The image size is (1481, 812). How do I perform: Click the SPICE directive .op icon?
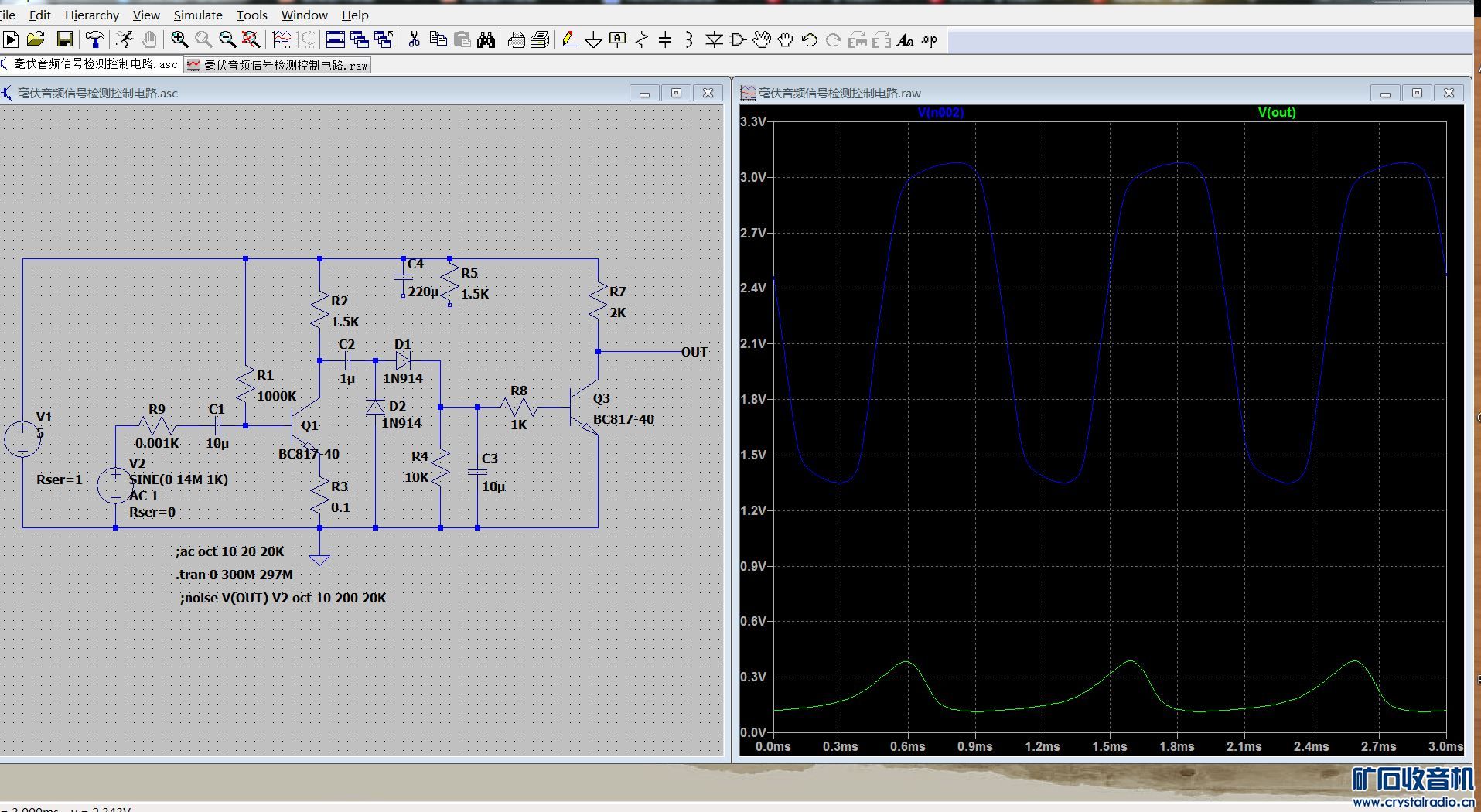pos(930,39)
